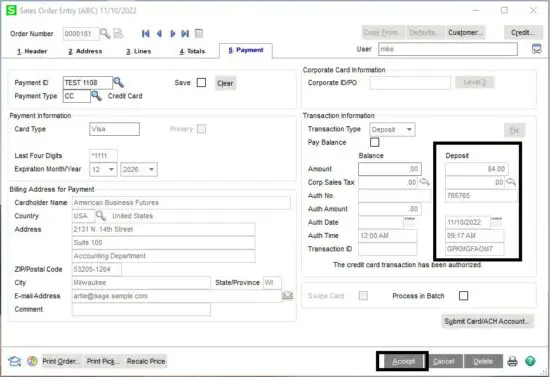Click the Print Pick button
This screenshot has width=550, height=377.
pos(102,361)
